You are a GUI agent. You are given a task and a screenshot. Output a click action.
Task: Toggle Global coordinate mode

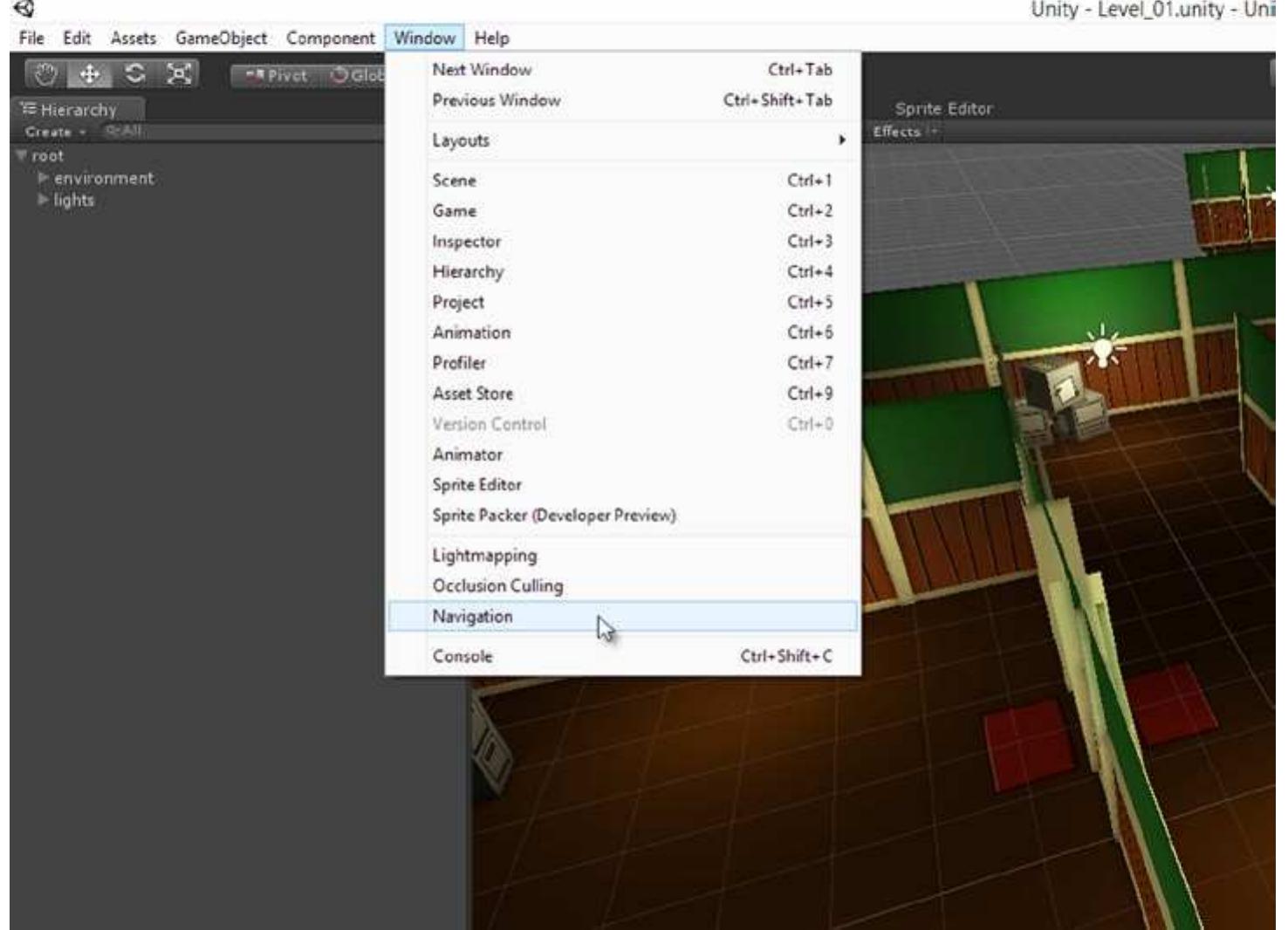click(364, 76)
